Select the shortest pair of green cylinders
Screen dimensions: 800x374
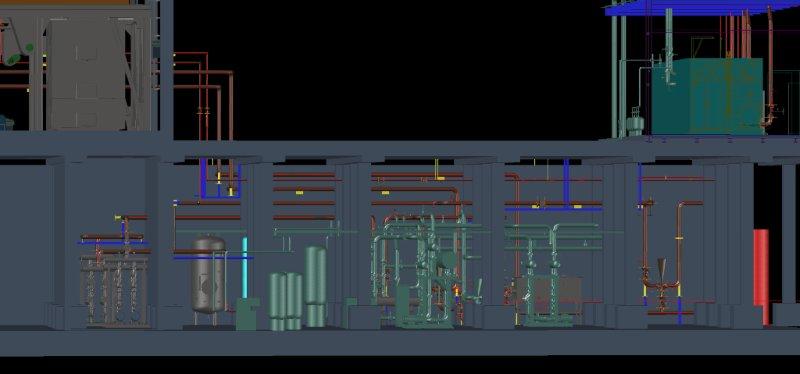tap(286, 301)
